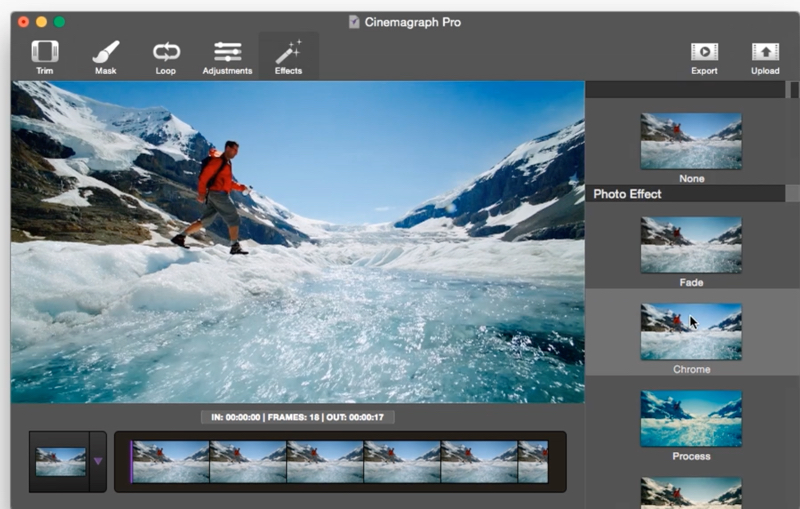Click the still frame thumbnail
800x509 pixels.
[x=61, y=462]
